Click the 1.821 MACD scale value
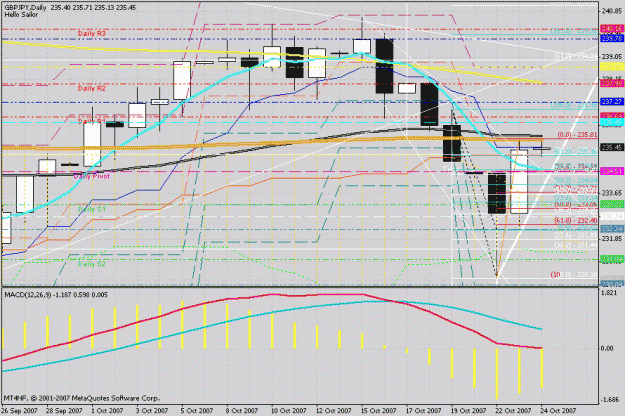The height and width of the screenshot is (416, 625). click(x=608, y=293)
